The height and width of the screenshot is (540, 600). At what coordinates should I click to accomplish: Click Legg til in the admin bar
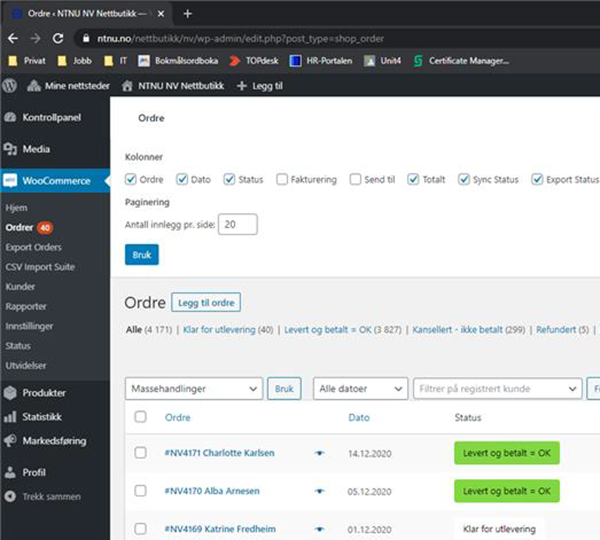(260, 86)
